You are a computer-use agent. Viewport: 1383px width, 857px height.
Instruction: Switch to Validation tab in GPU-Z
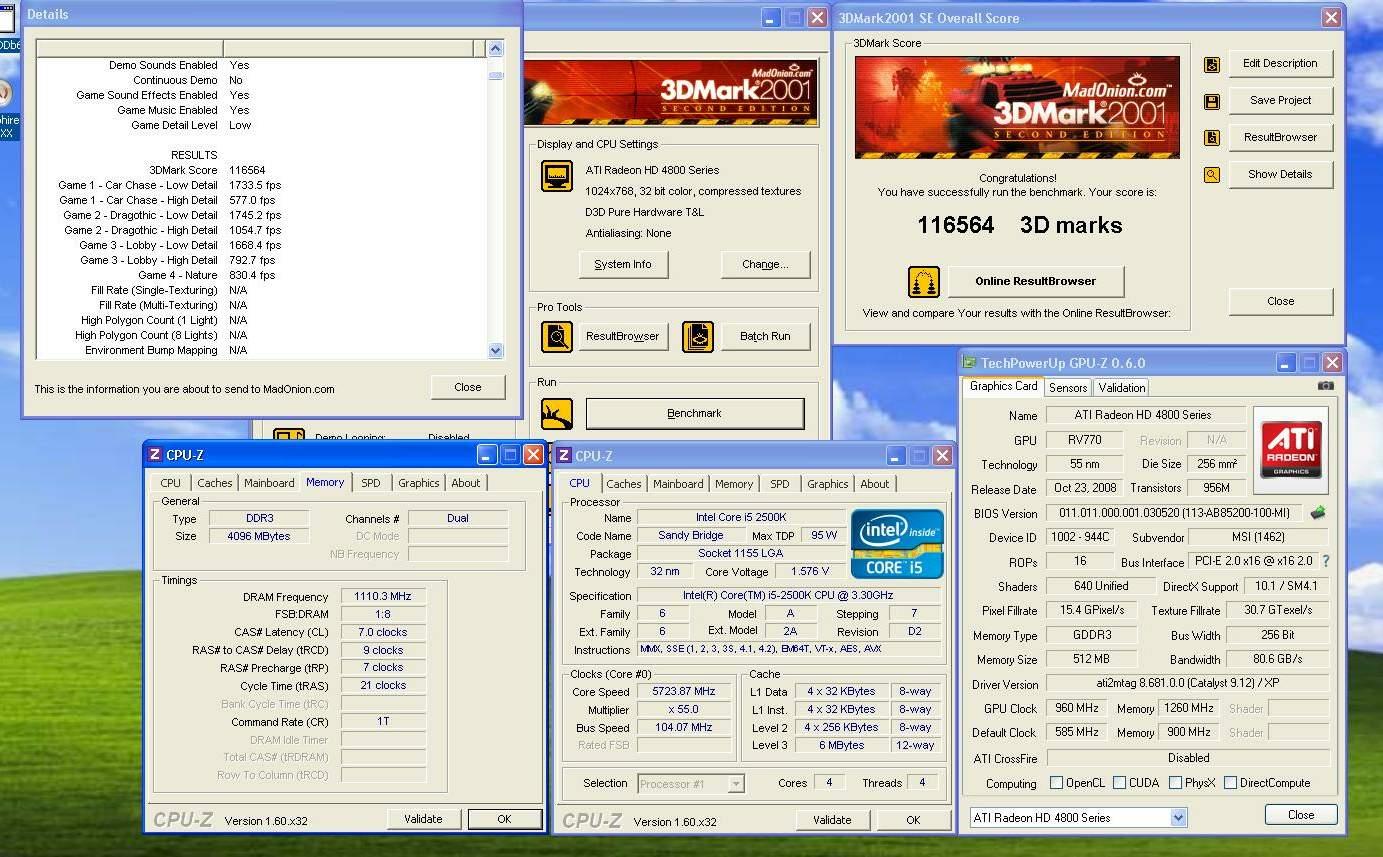click(1121, 388)
